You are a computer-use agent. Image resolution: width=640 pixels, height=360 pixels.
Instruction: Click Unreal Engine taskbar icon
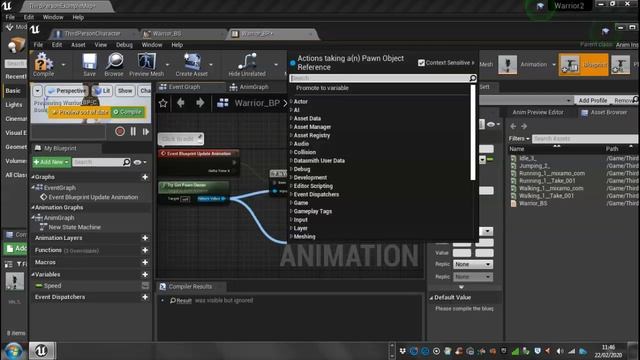(41, 351)
